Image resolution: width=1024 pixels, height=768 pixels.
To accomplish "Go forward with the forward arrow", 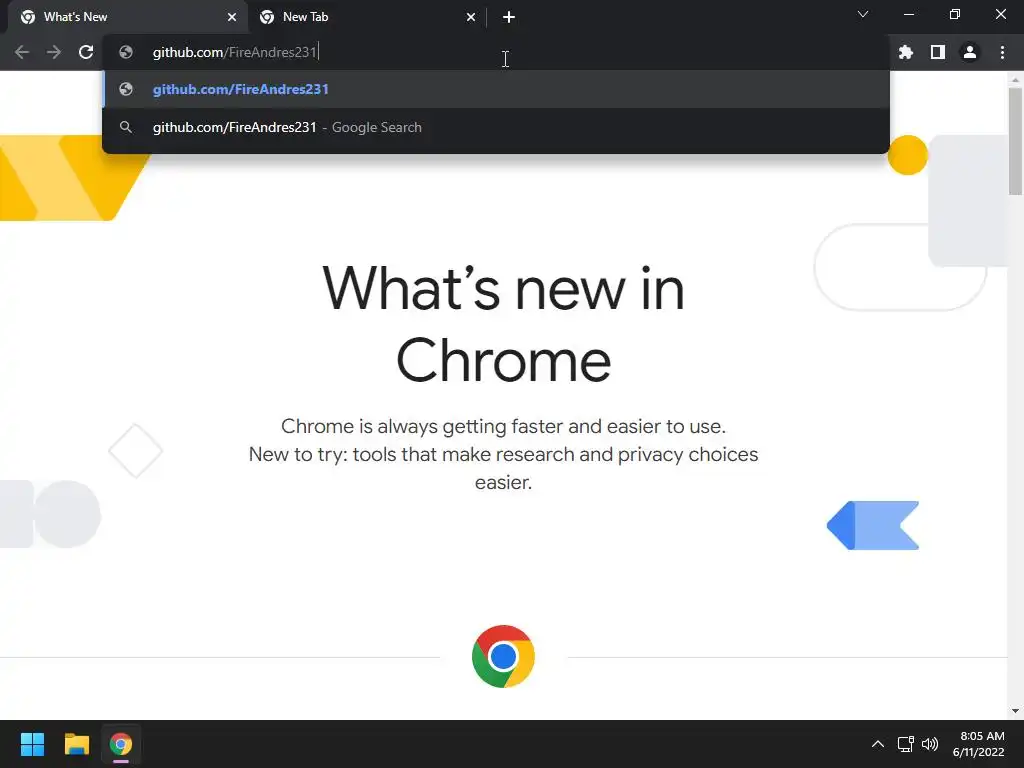I will click(54, 52).
